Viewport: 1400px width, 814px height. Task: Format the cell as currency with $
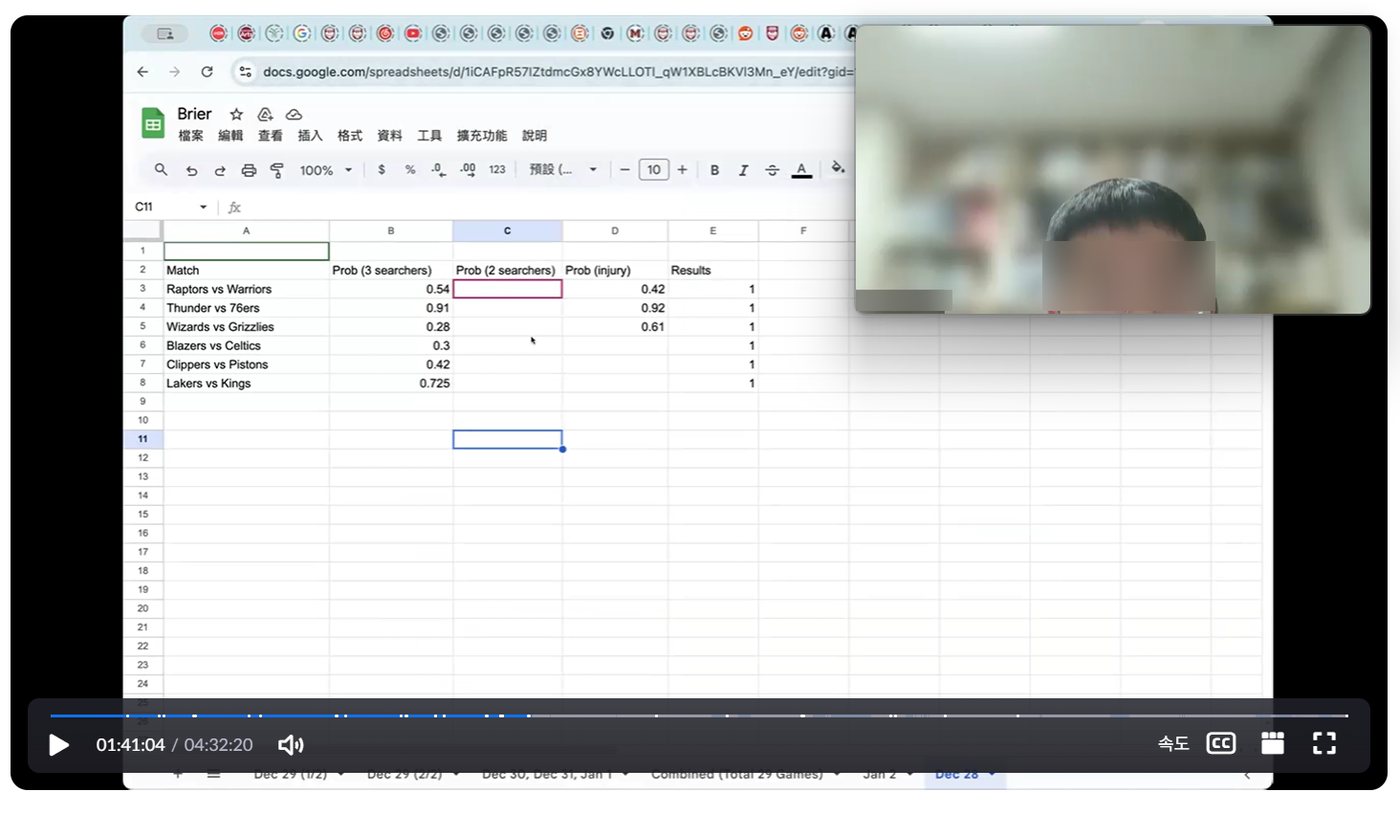tap(381, 170)
